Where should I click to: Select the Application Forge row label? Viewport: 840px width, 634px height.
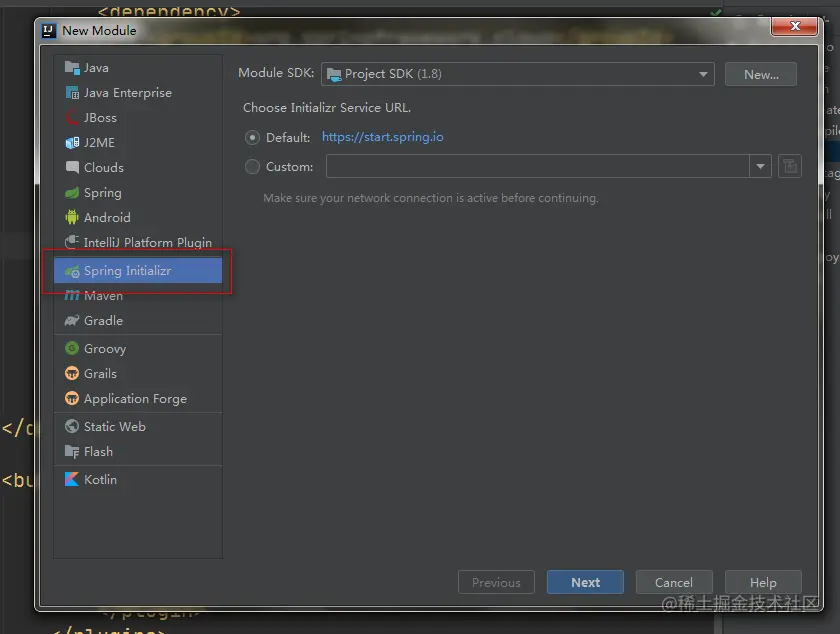point(136,399)
